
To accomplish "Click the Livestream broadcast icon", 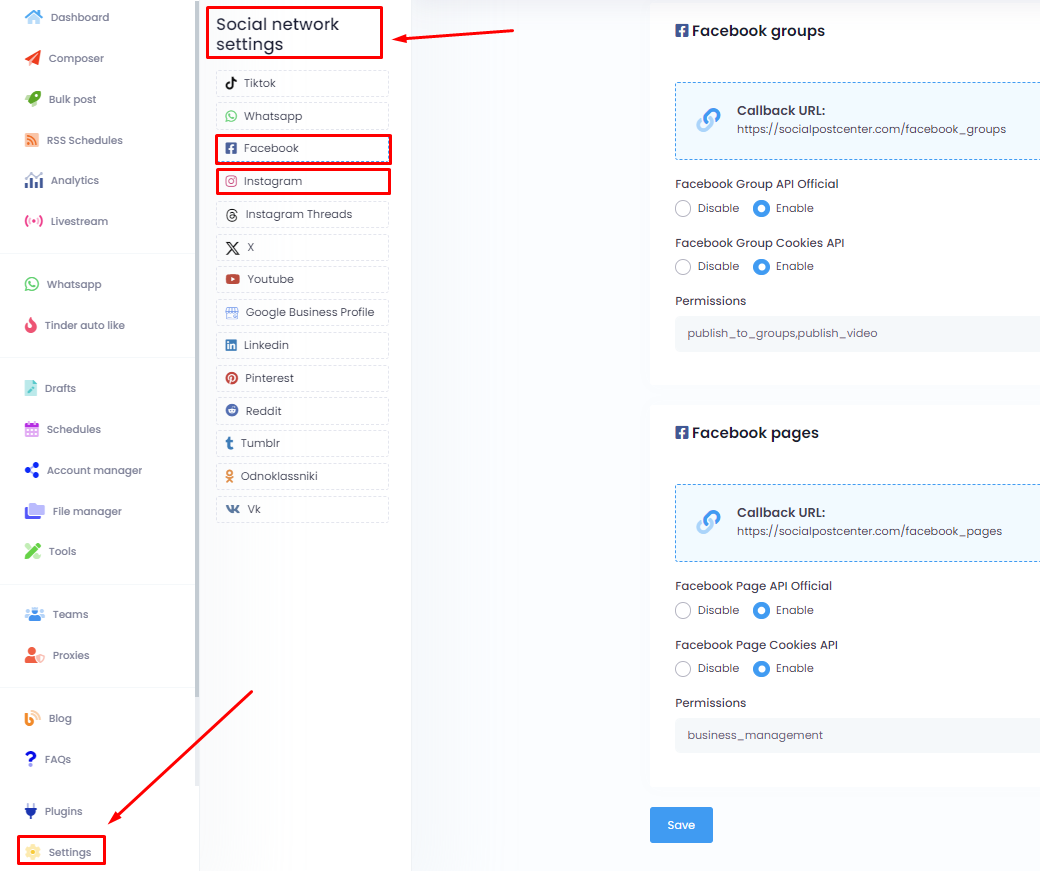I will (x=33, y=221).
